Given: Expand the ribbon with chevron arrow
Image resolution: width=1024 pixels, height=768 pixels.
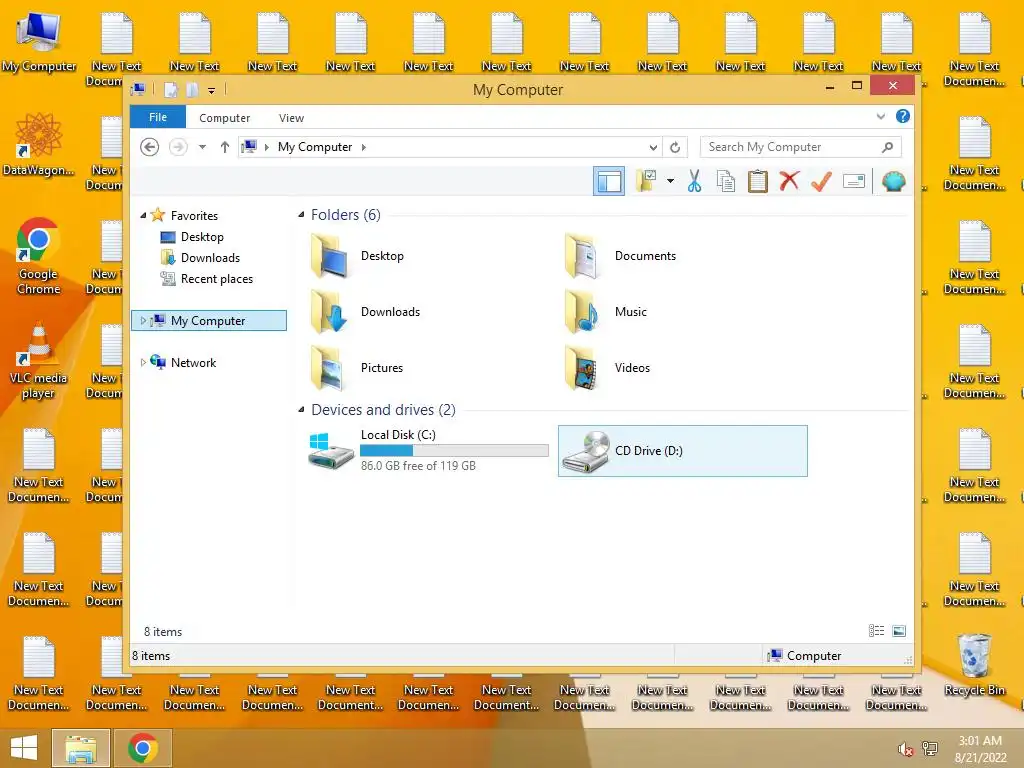Looking at the screenshot, I should [x=881, y=116].
